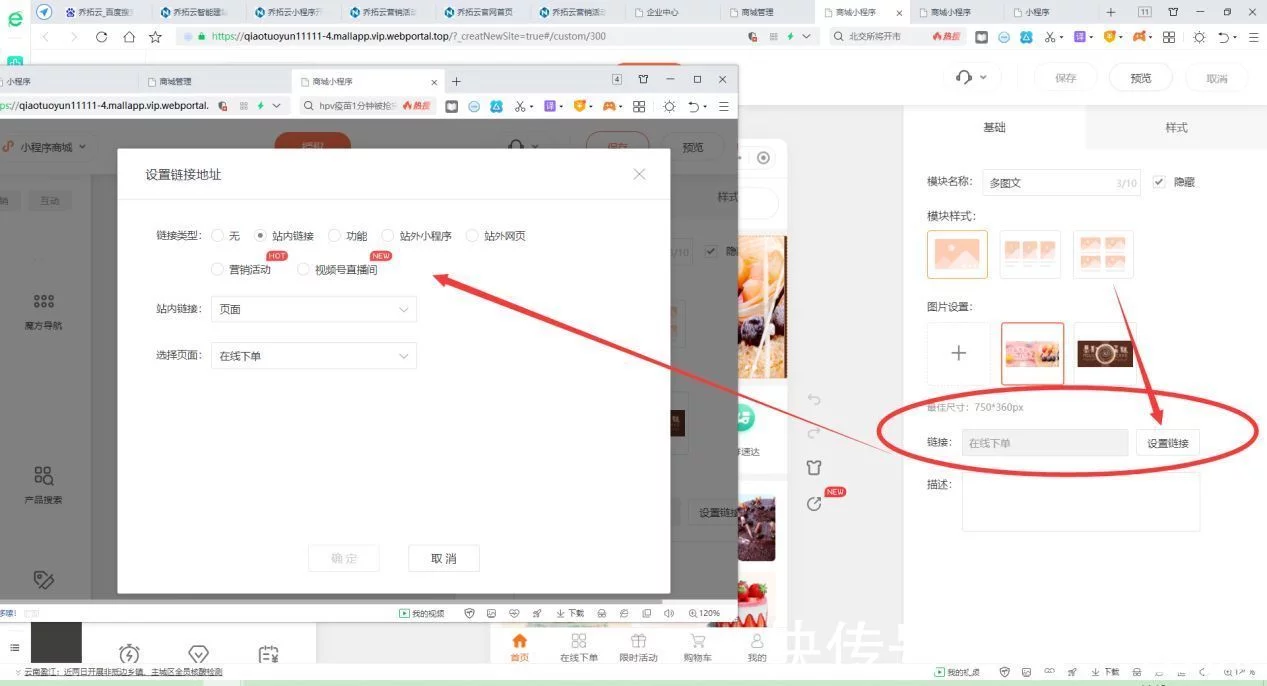The height and width of the screenshot is (686, 1267).
Task: Open a new tab in the back browser
Action: (1111, 12)
